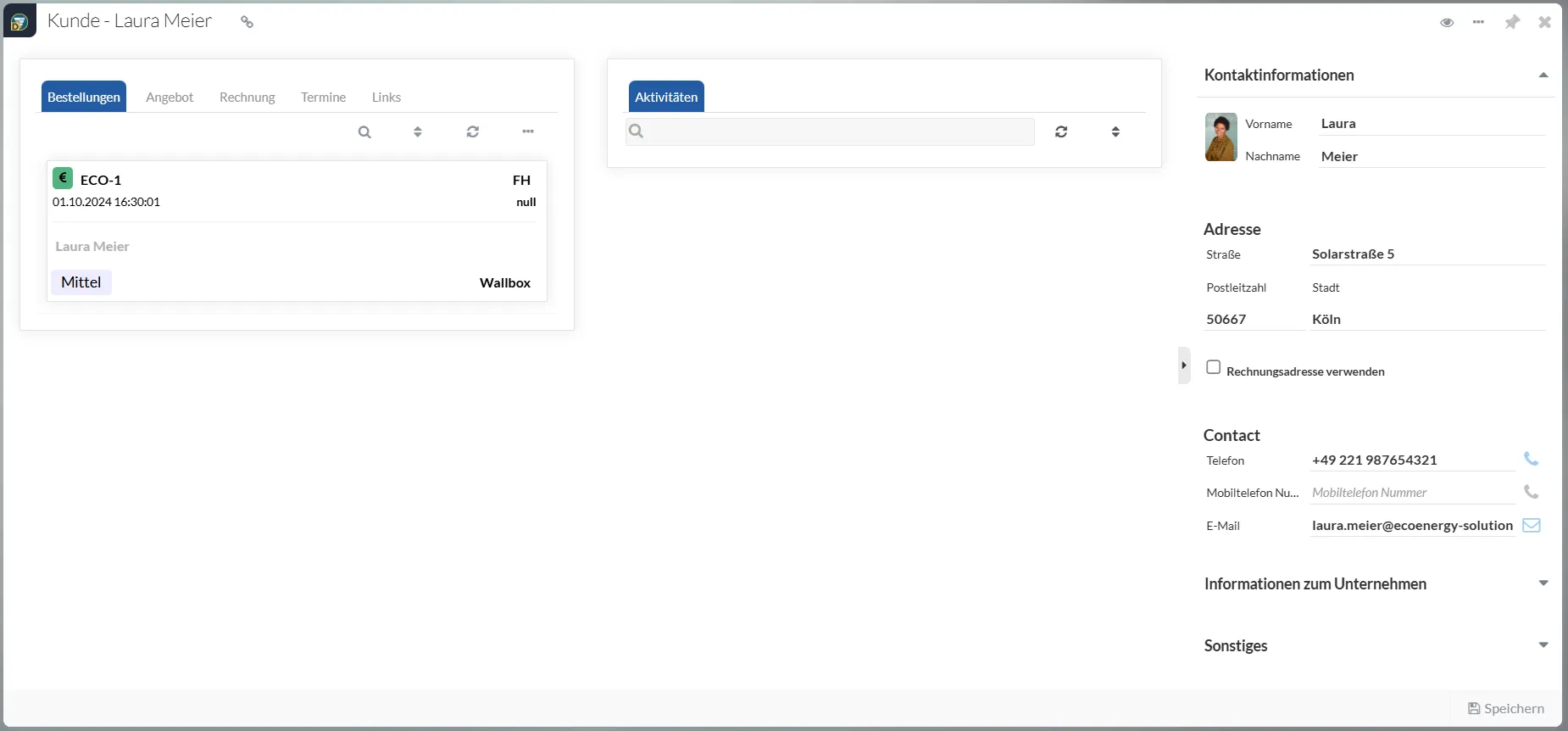This screenshot has width=1568, height=731.
Task: Toggle the eye visibility icon in header
Action: click(1447, 22)
